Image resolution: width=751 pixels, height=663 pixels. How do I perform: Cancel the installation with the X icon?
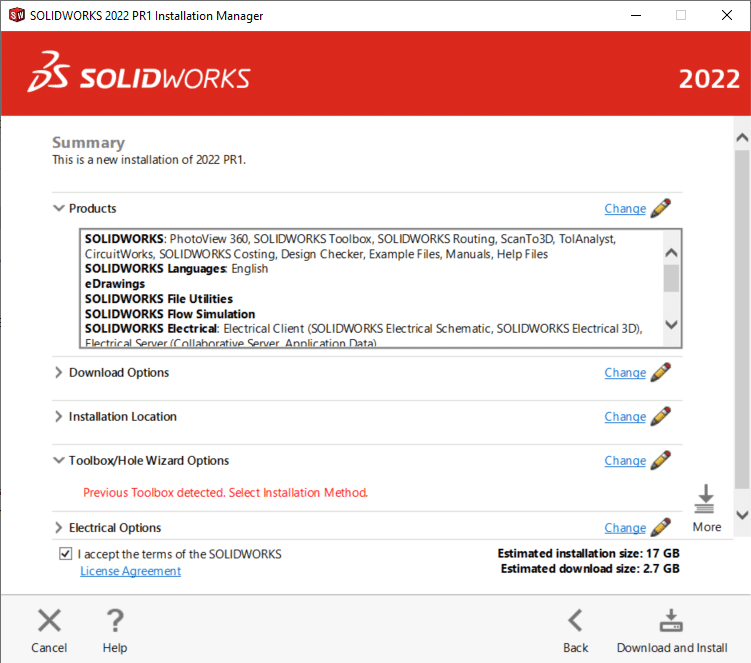(x=49, y=621)
